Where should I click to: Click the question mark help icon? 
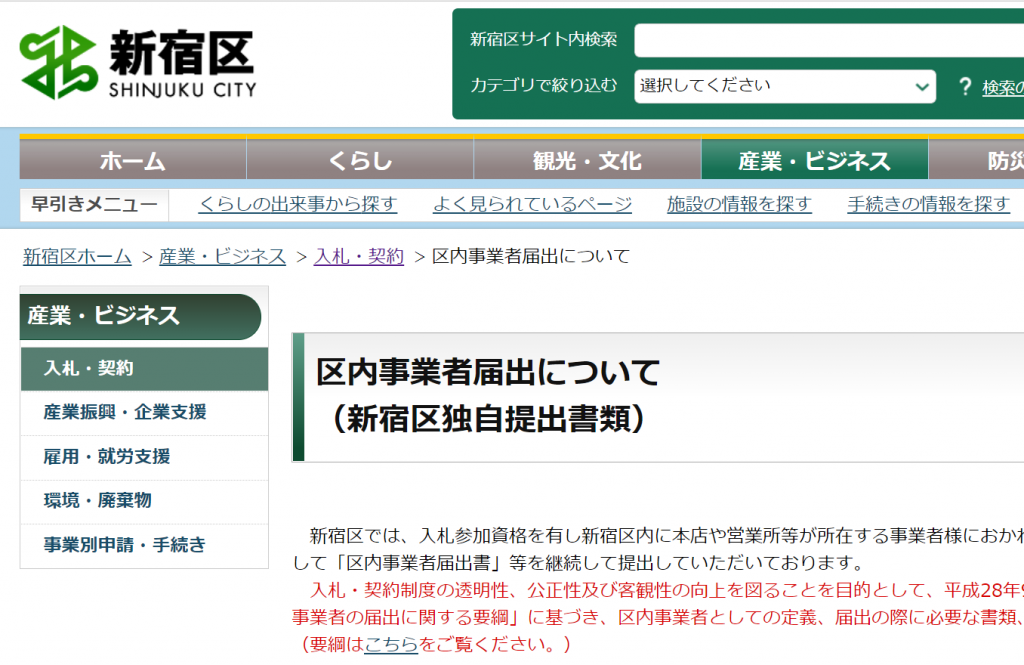(964, 87)
